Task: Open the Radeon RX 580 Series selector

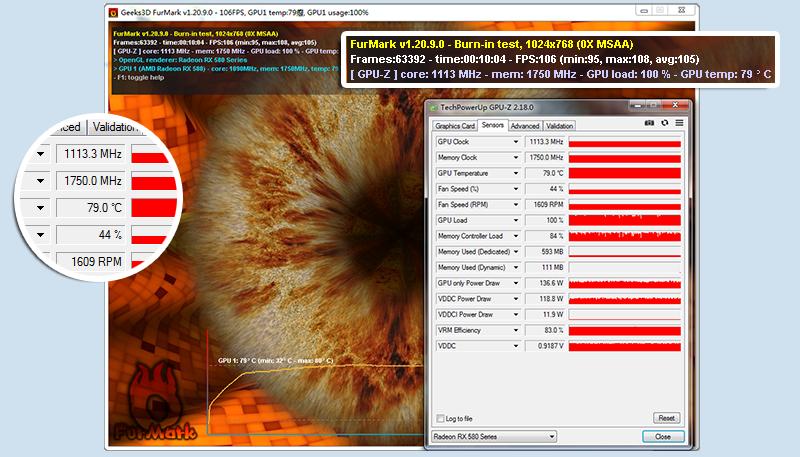Action: click(494, 437)
